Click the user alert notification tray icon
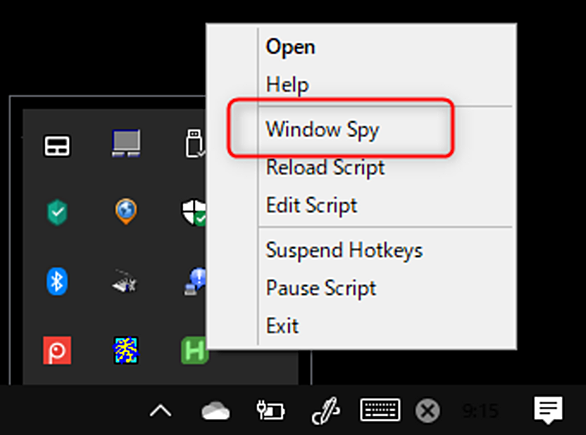Image resolution: width=586 pixels, height=435 pixels. (195, 281)
